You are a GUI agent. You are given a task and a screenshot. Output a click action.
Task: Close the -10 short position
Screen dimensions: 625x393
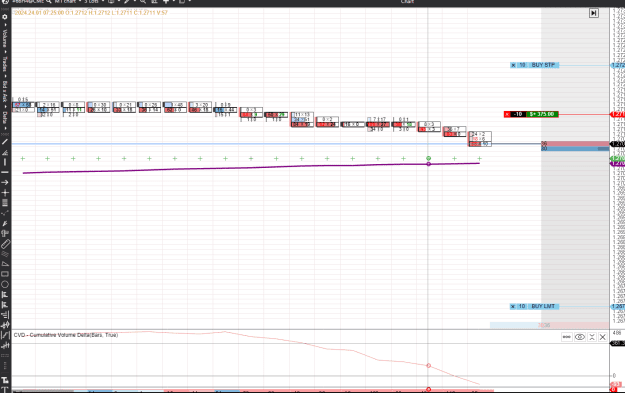coord(507,114)
